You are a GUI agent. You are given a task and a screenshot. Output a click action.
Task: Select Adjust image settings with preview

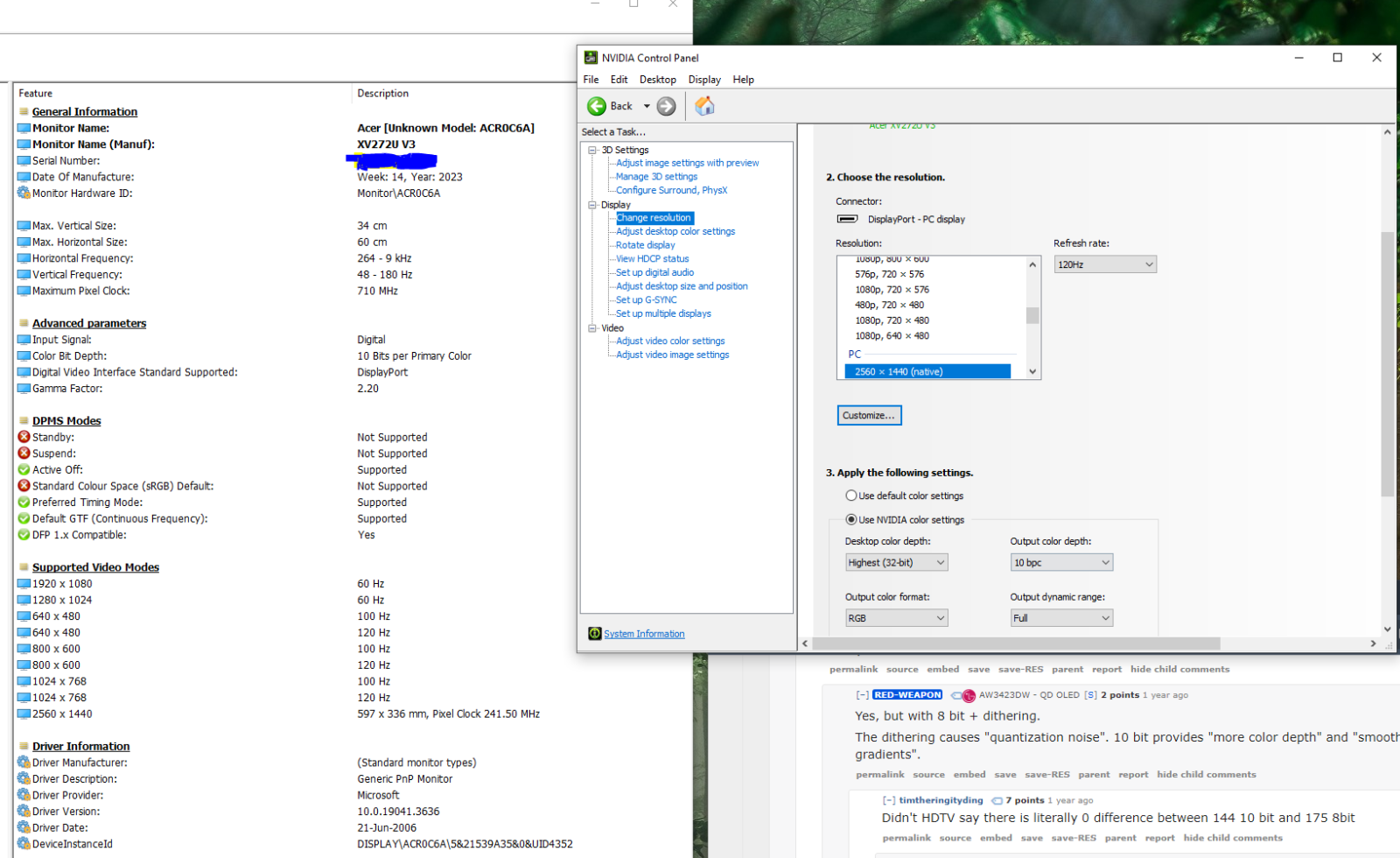click(x=688, y=163)
